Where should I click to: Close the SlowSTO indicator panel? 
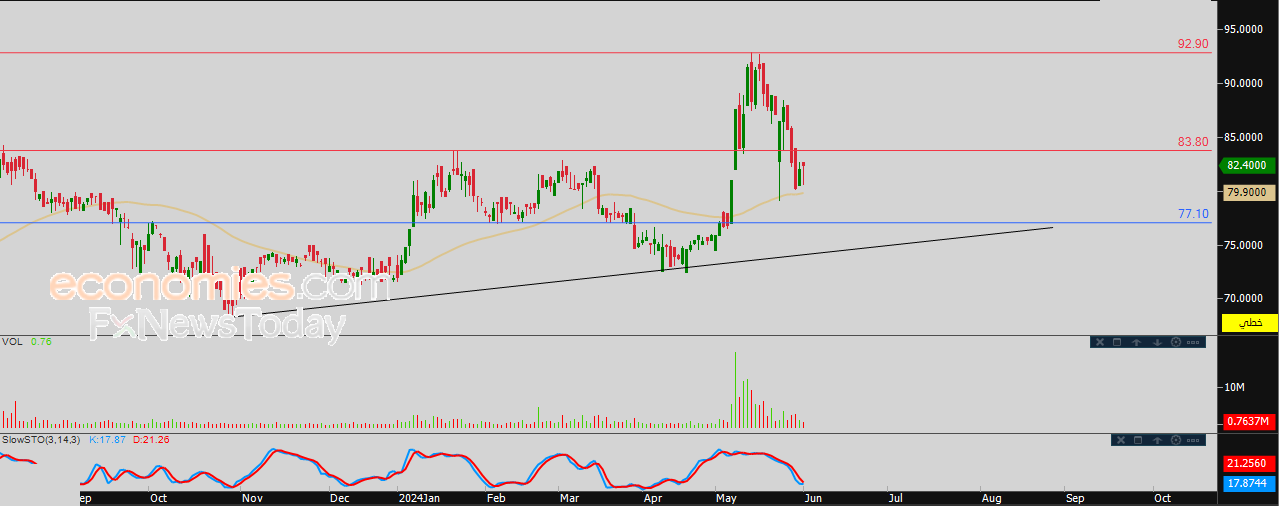[1121, 440]
